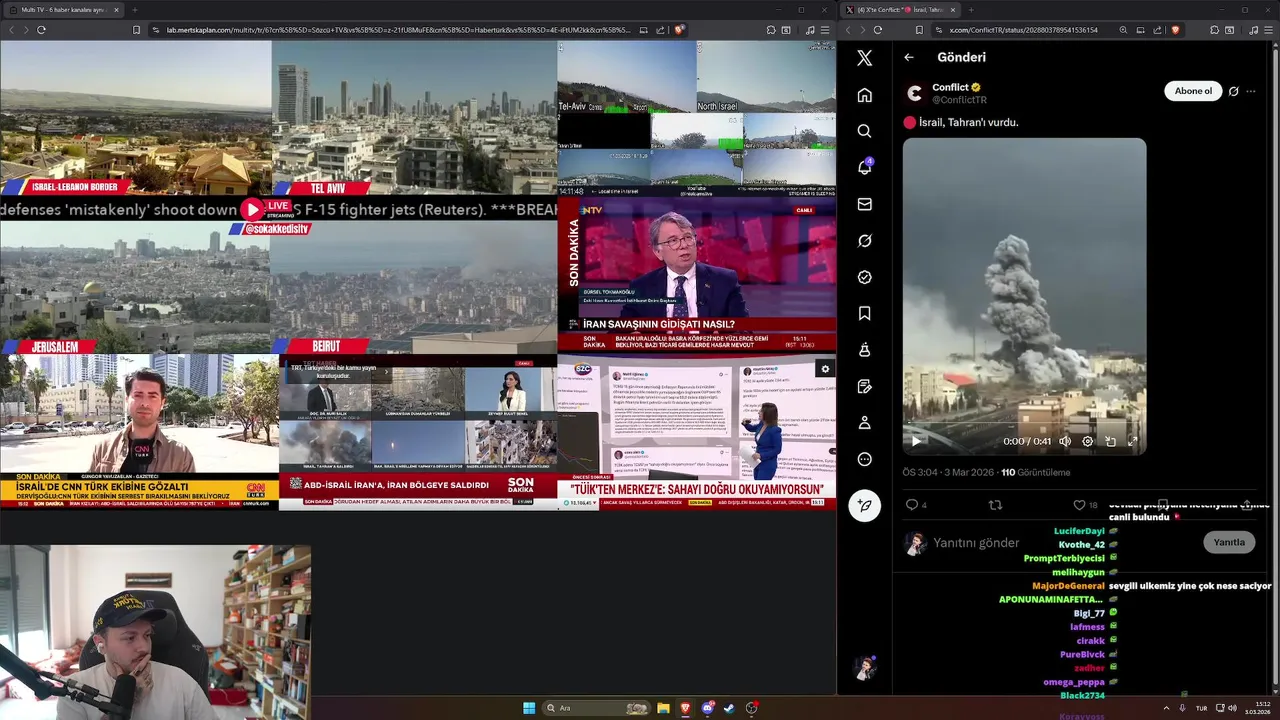Open Conflict account avatar
Screen dimensions: 1280x720
[914, 93]
